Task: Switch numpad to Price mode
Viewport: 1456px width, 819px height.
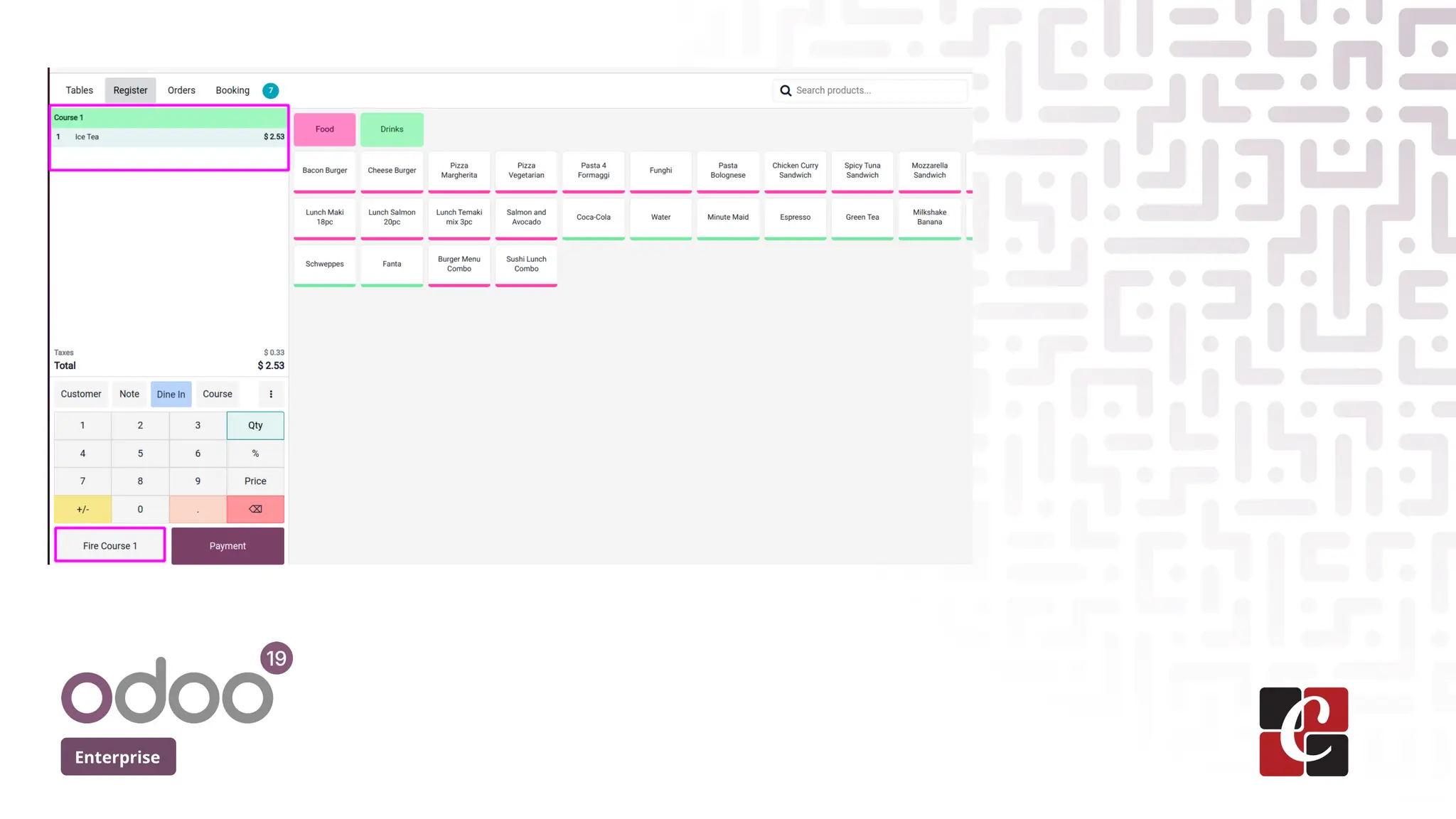Action: point(255,481)
